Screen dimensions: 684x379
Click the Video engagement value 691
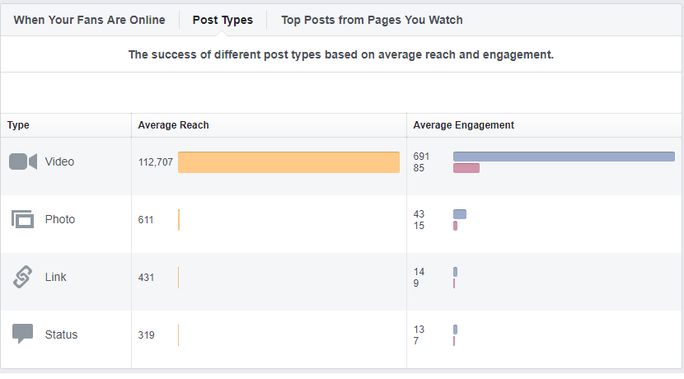click(x=421, y=156)
